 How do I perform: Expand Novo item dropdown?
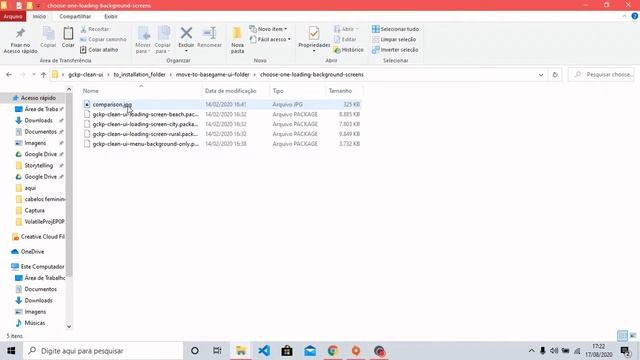[x=268, y=29]
